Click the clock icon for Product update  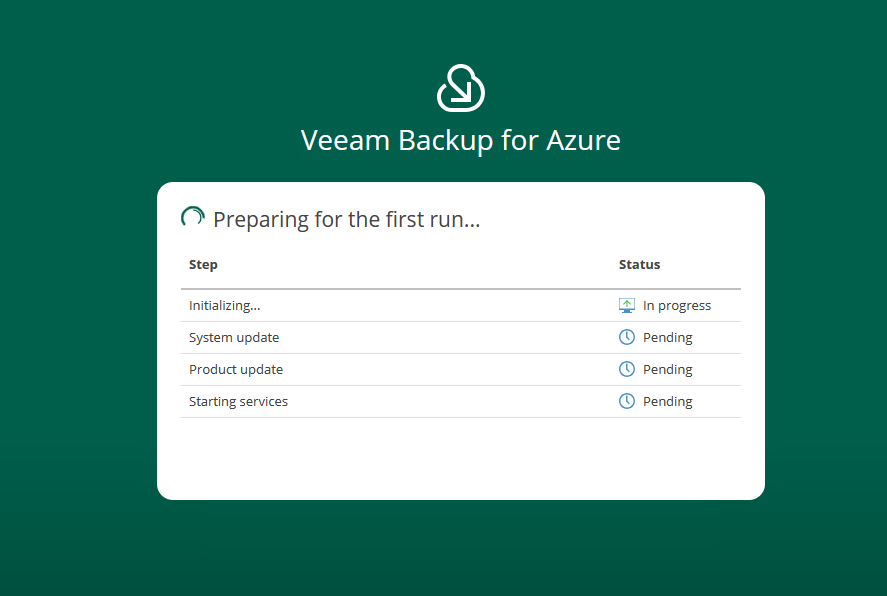[x=627, y=369]
